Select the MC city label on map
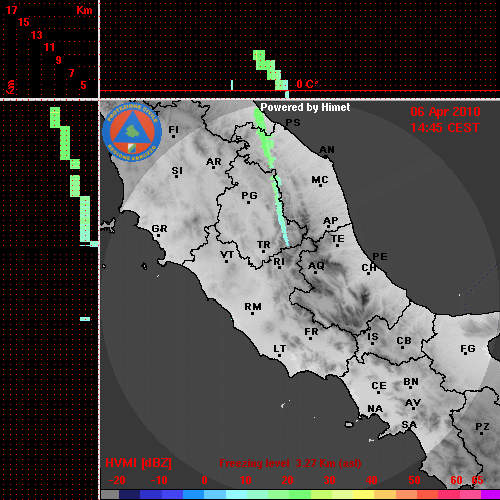 [320, 180]
